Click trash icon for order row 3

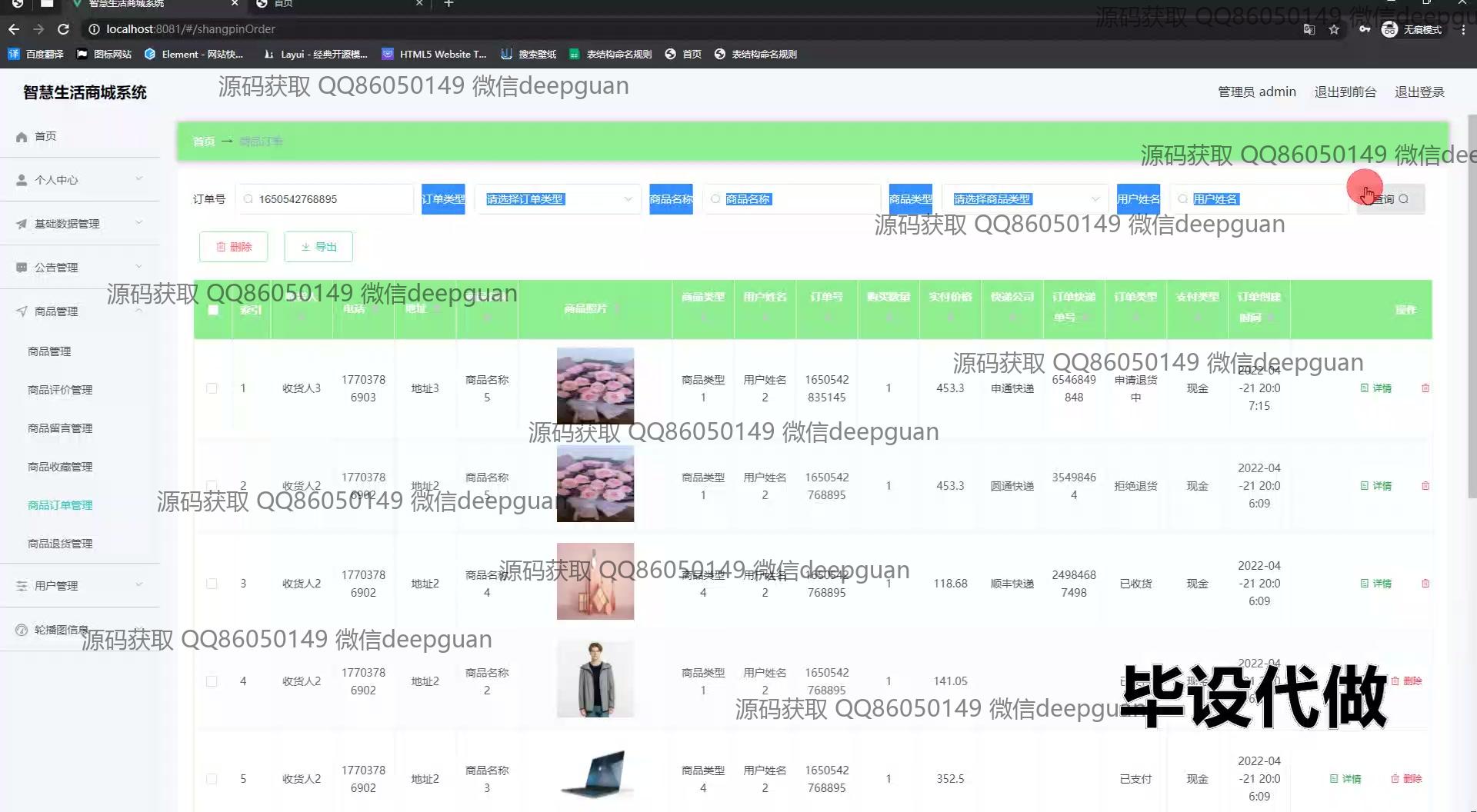click(x=1425, y=584)
